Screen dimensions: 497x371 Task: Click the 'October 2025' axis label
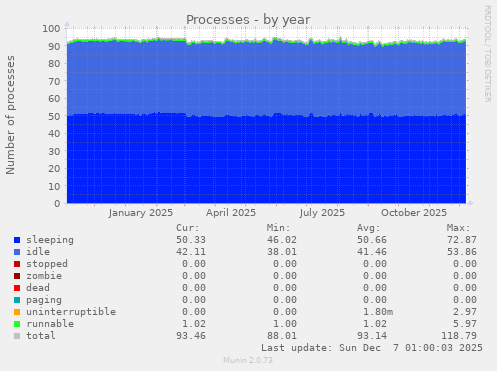pyautogui.click(x=414, y=213)
